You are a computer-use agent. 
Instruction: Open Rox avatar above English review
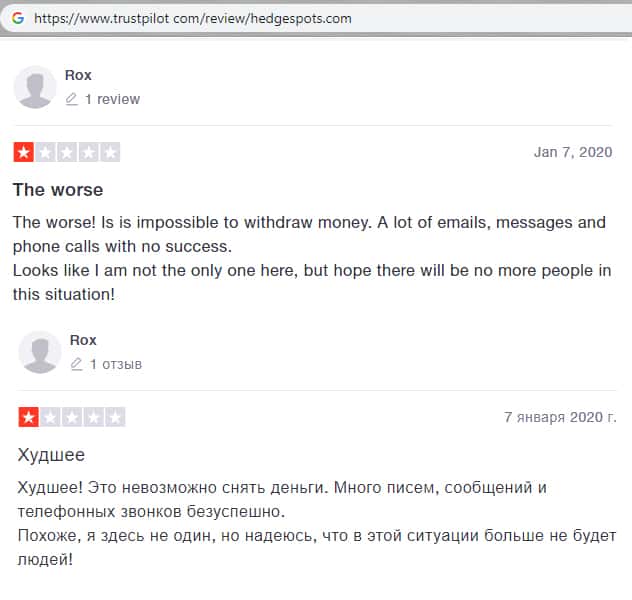[35, 87]
